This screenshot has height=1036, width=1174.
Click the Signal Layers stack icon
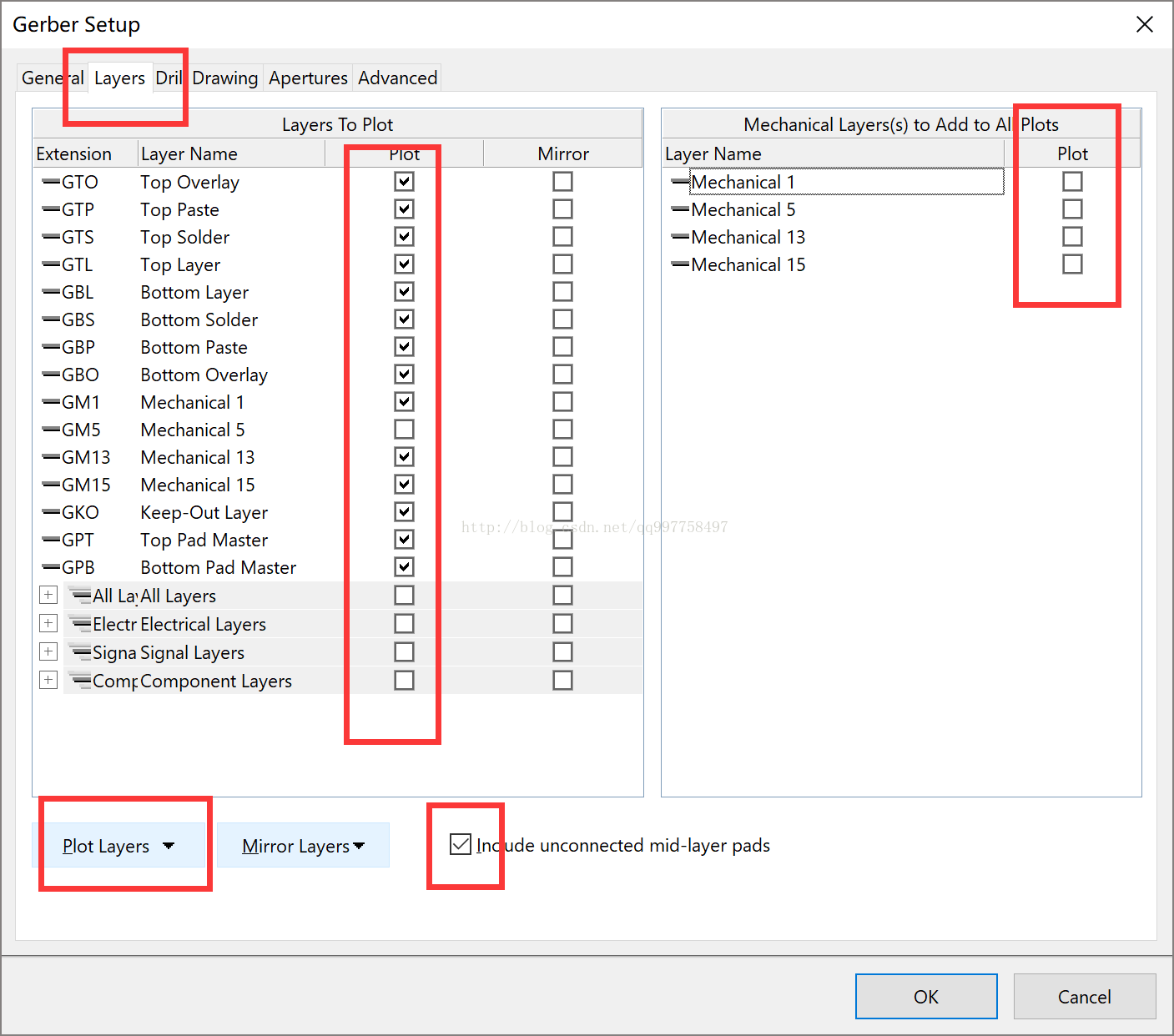80,652
